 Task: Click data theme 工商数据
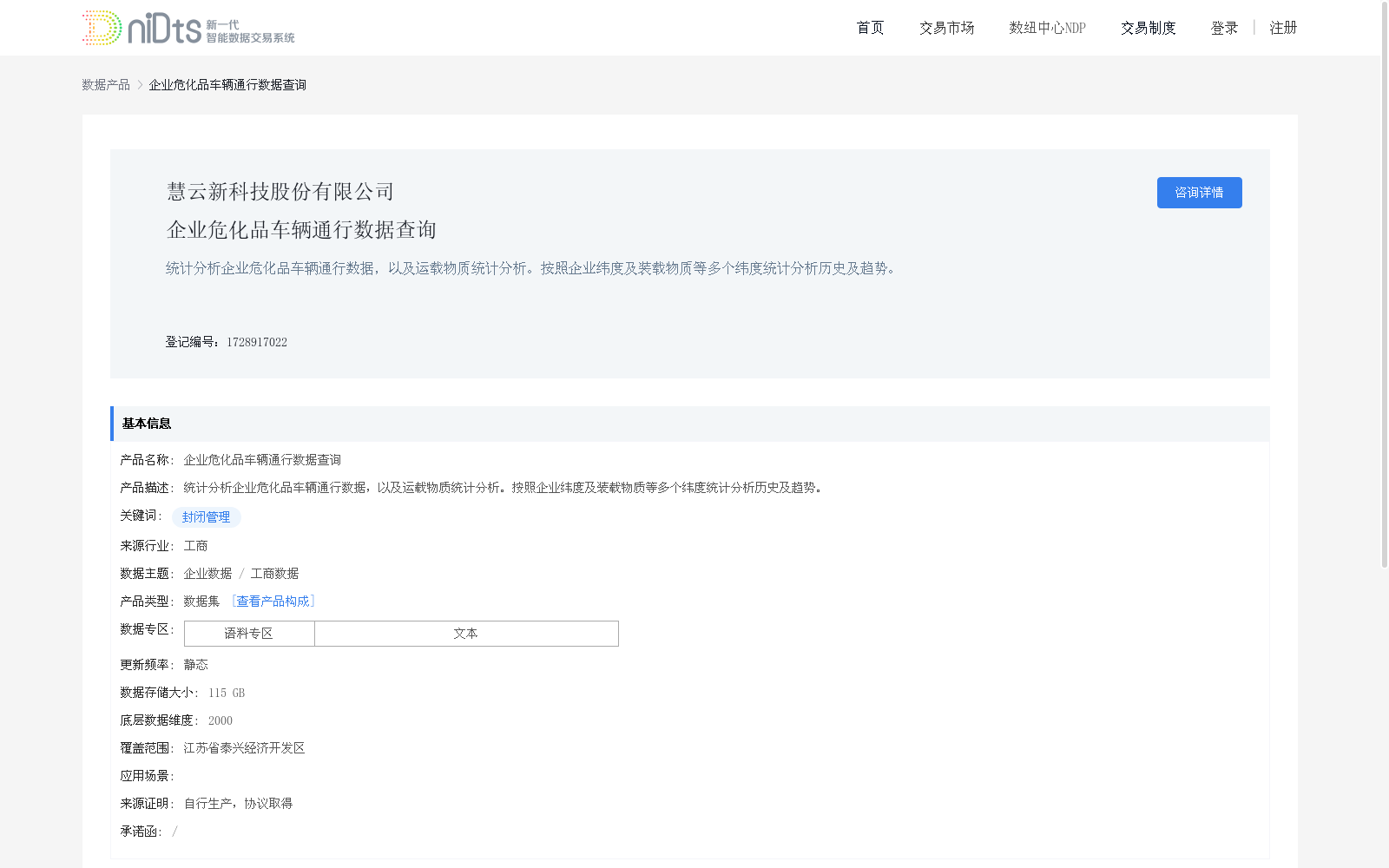click(274, 574)
